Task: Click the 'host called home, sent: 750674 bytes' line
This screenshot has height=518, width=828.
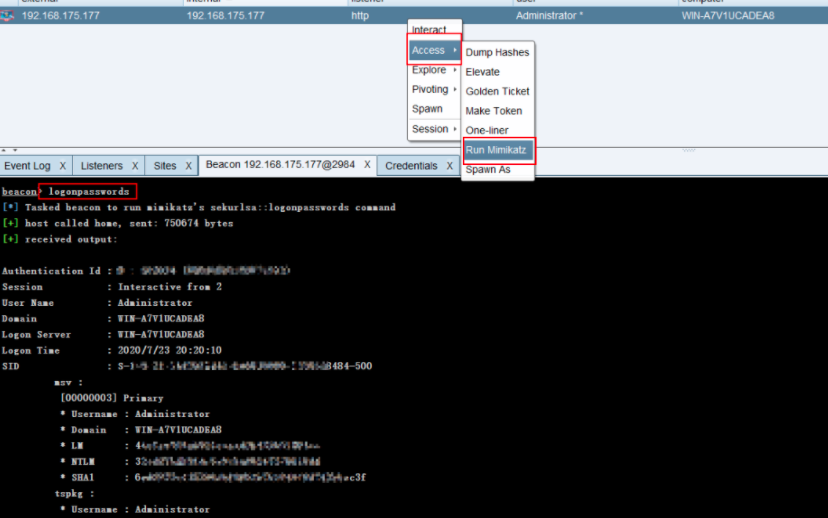Action: pos(129,223)
